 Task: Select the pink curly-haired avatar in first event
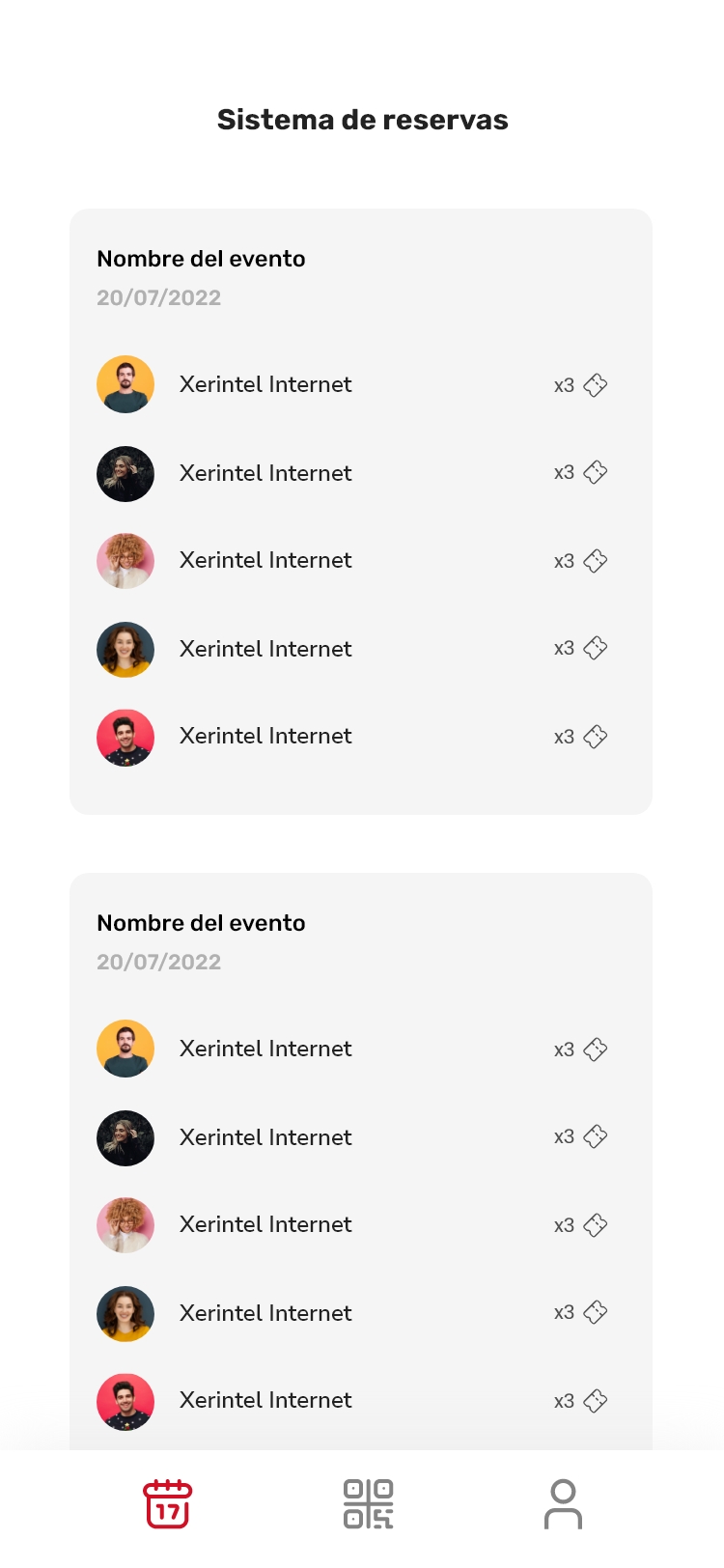pos(125,561)
